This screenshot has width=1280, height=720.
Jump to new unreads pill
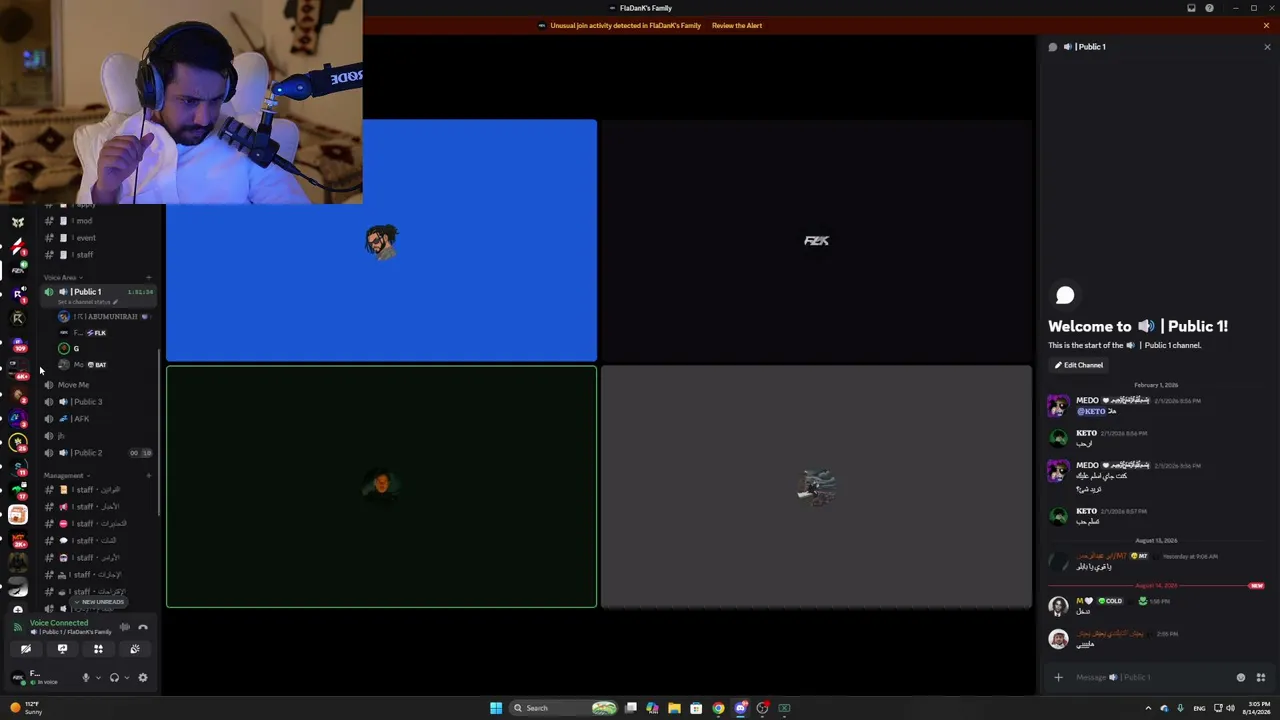pos(99,602)
